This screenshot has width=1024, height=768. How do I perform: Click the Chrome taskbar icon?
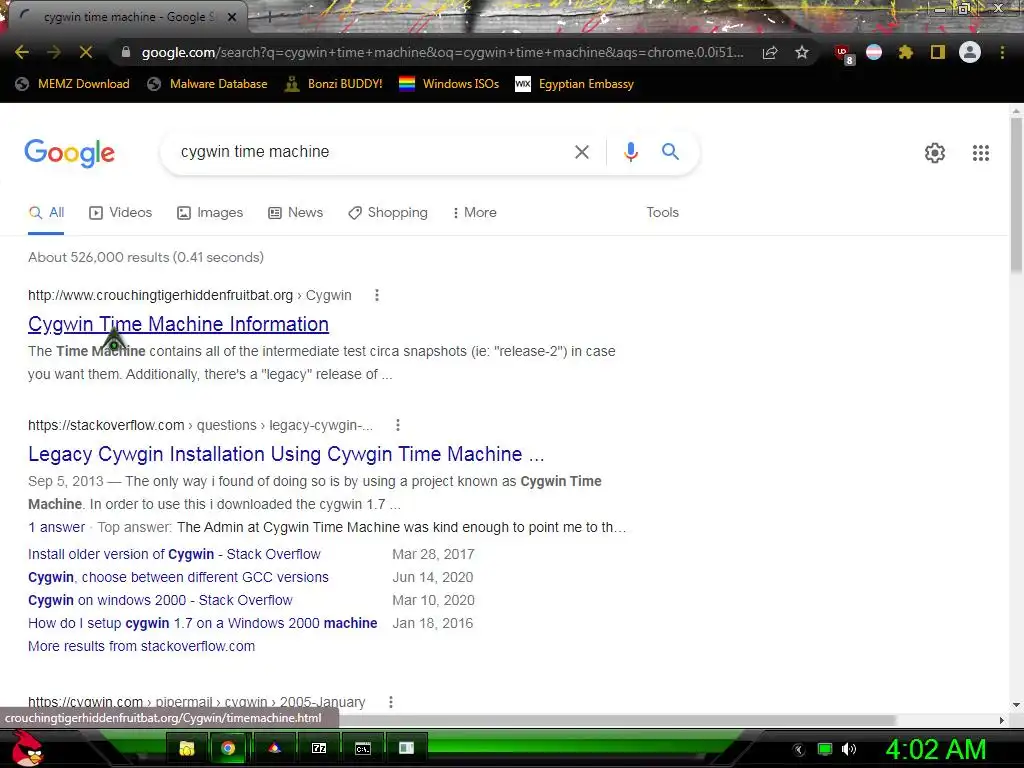[x=228, y=748]
